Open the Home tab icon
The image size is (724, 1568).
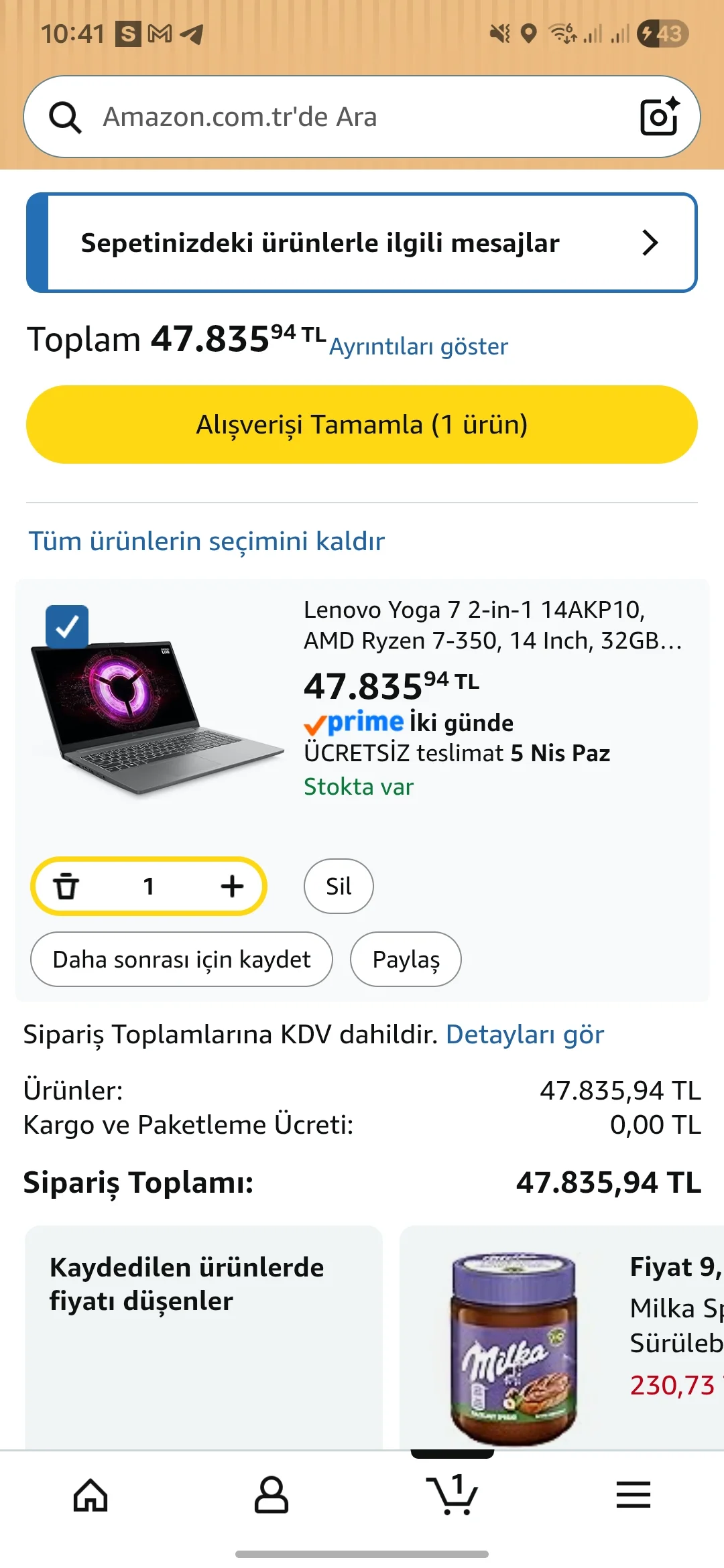click(x=90, y=1496)
